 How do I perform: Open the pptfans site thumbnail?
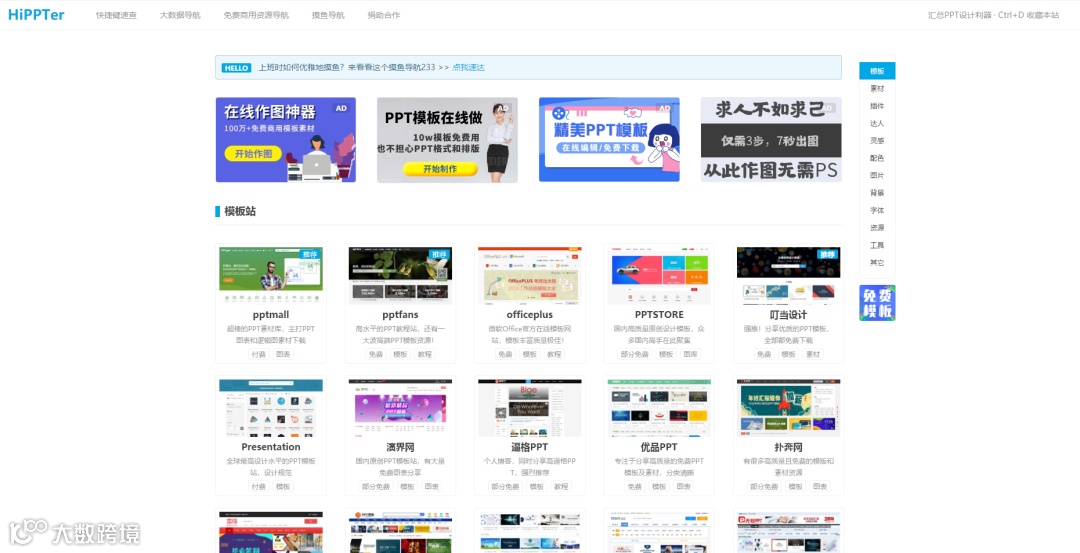tap(400, 275)
